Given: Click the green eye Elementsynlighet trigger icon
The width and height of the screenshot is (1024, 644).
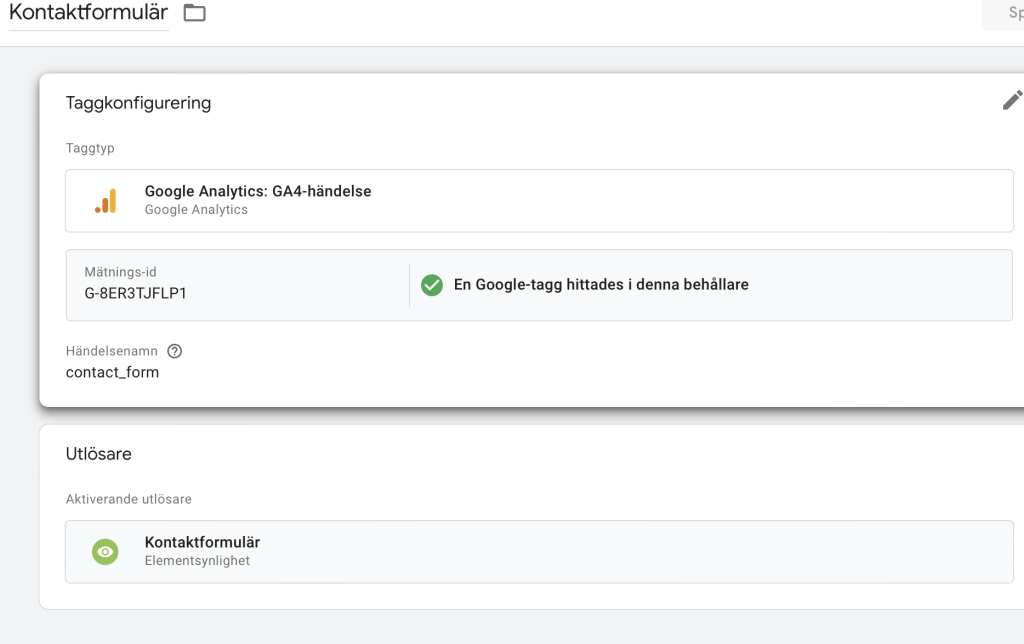Looking at the screenshot, I should tap(105, 552).
